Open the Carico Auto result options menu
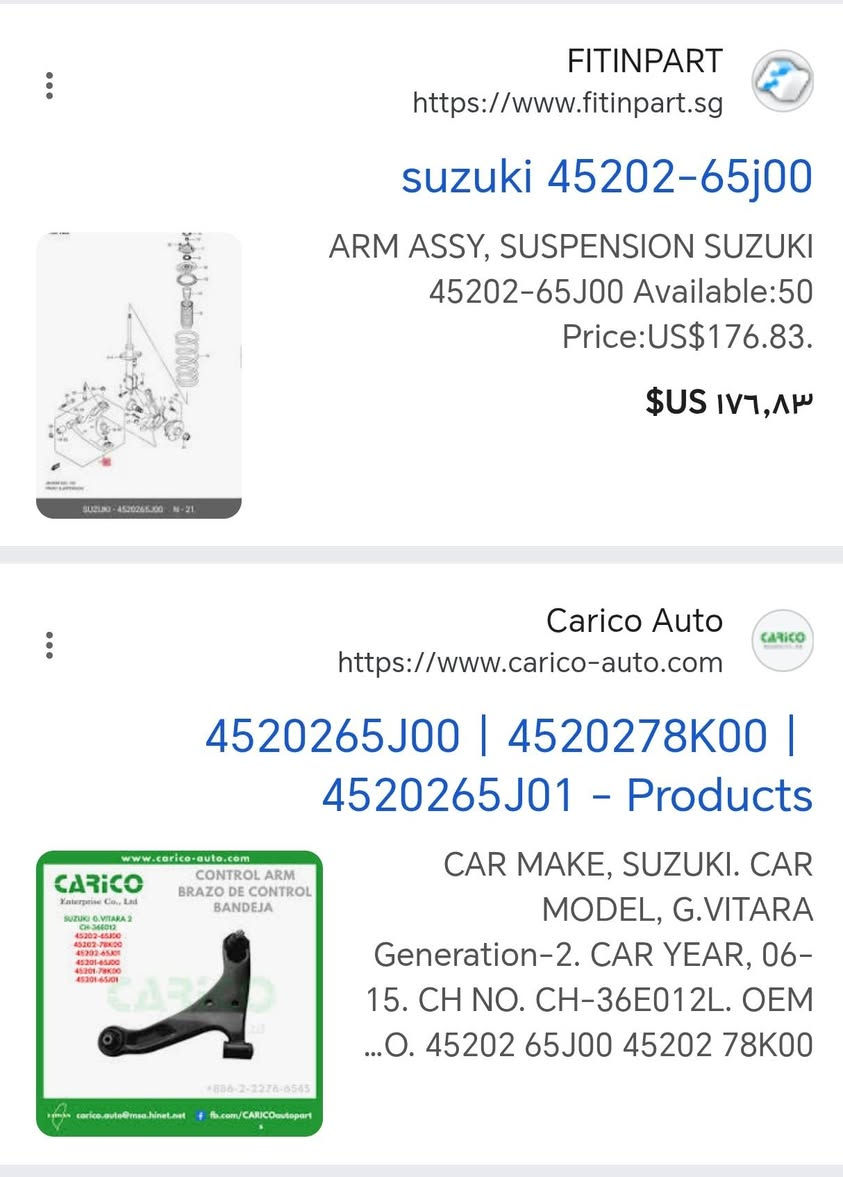The width and height of the screenshot is (843, 1177). (48, 645)
